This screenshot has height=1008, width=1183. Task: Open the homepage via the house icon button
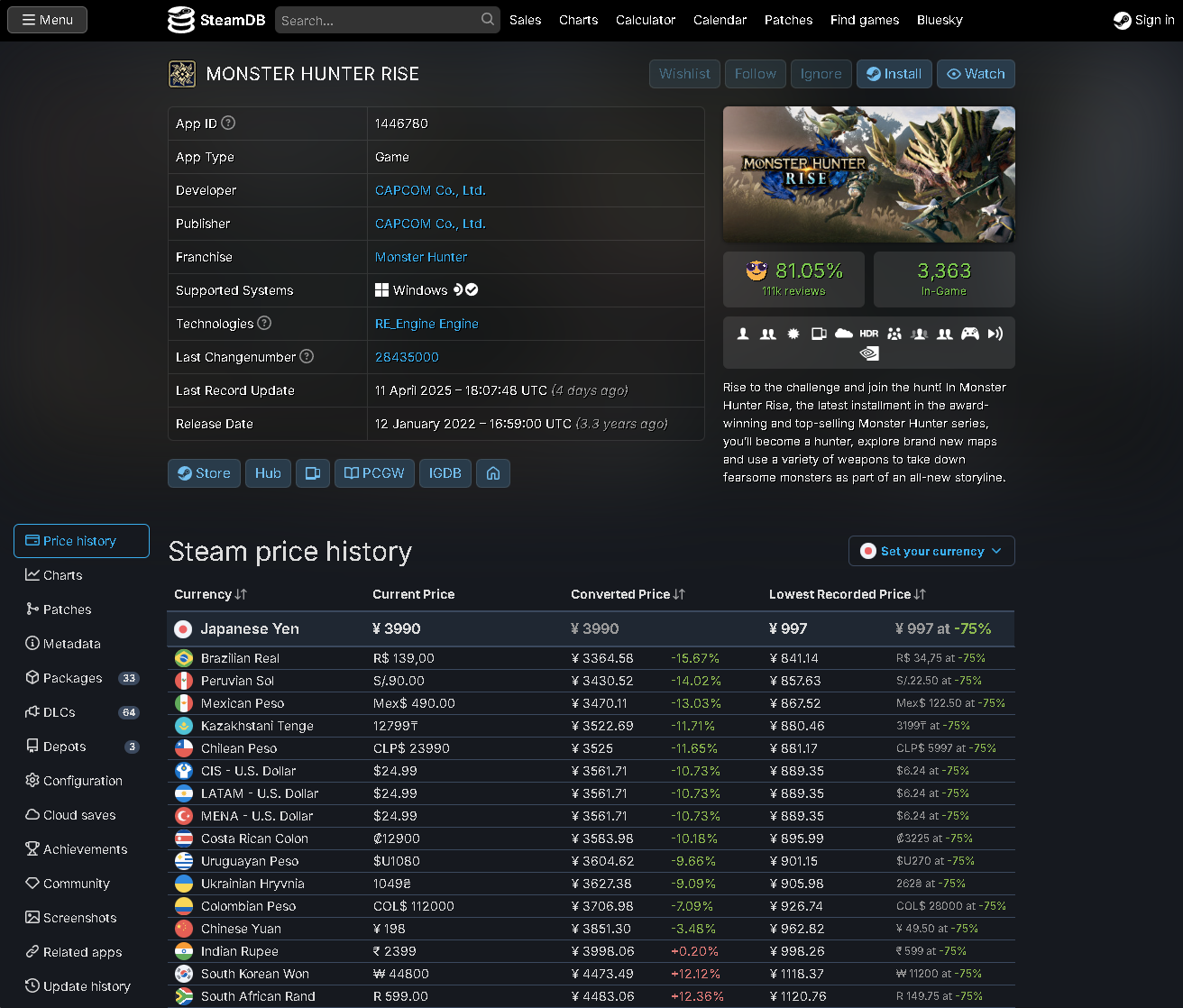[x=493, y=473]
